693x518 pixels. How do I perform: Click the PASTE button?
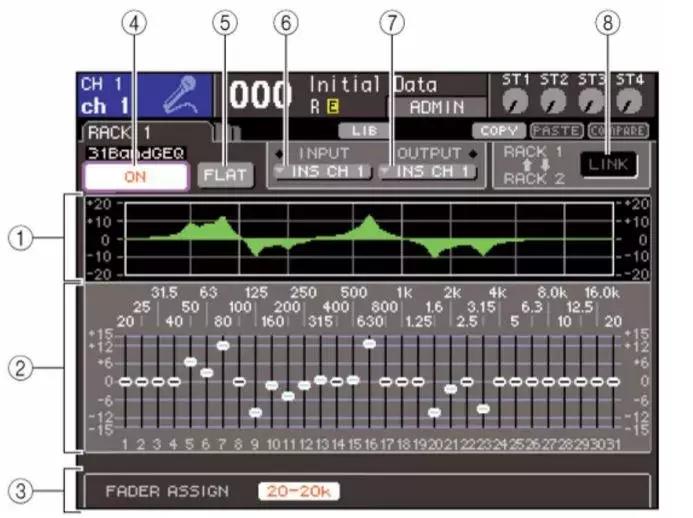point(556,131)
